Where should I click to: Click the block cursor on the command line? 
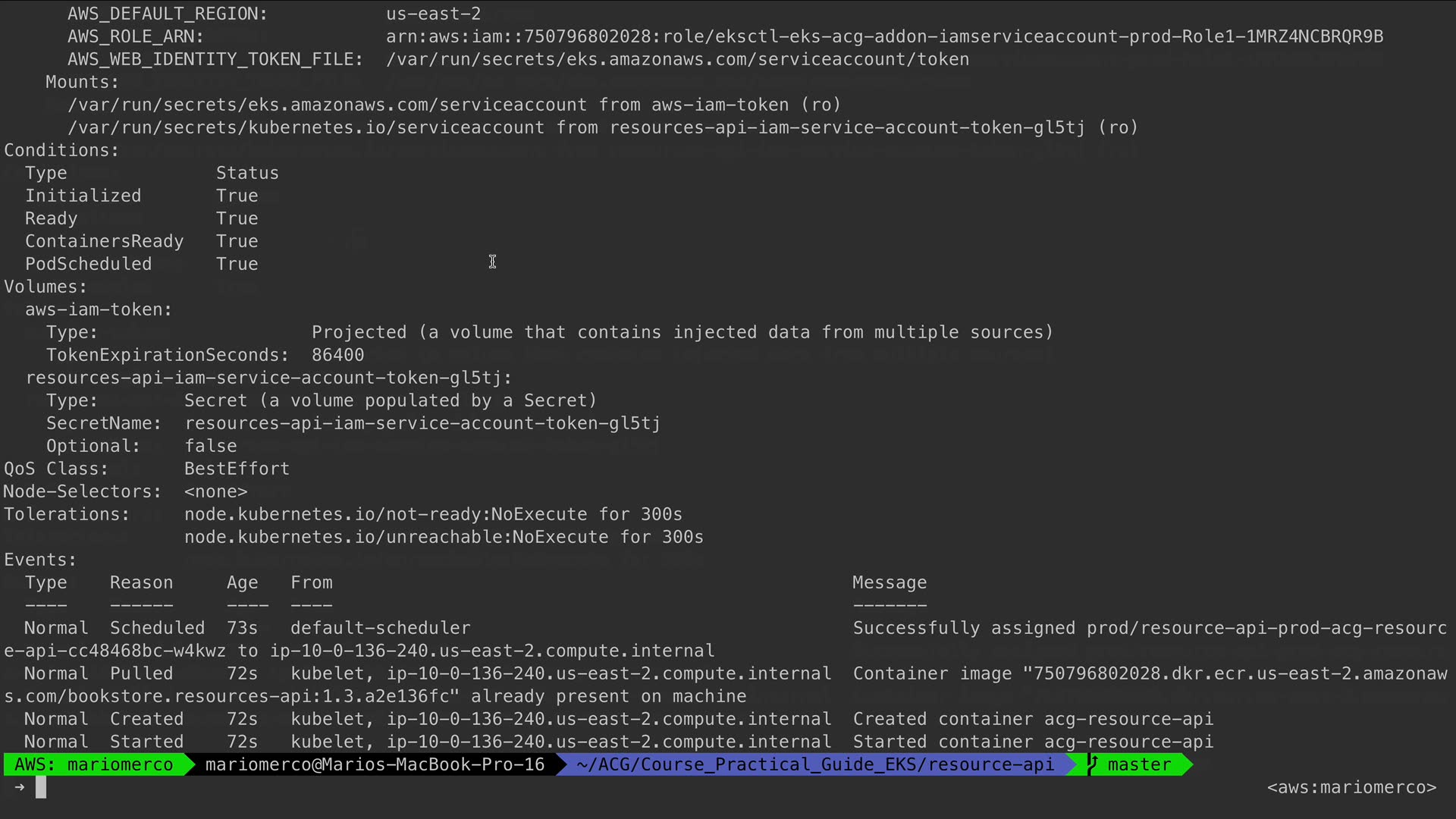[41, 788]
